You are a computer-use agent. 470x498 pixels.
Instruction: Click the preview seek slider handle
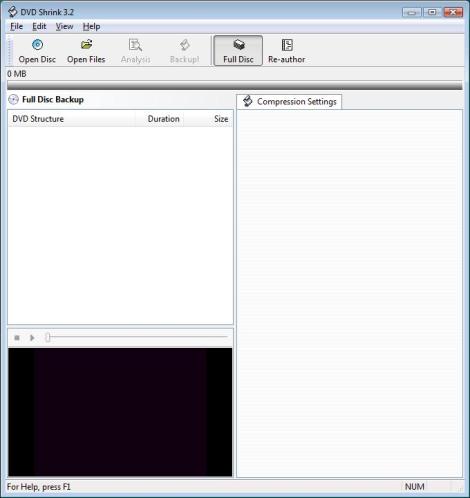[x=48, y=337]
